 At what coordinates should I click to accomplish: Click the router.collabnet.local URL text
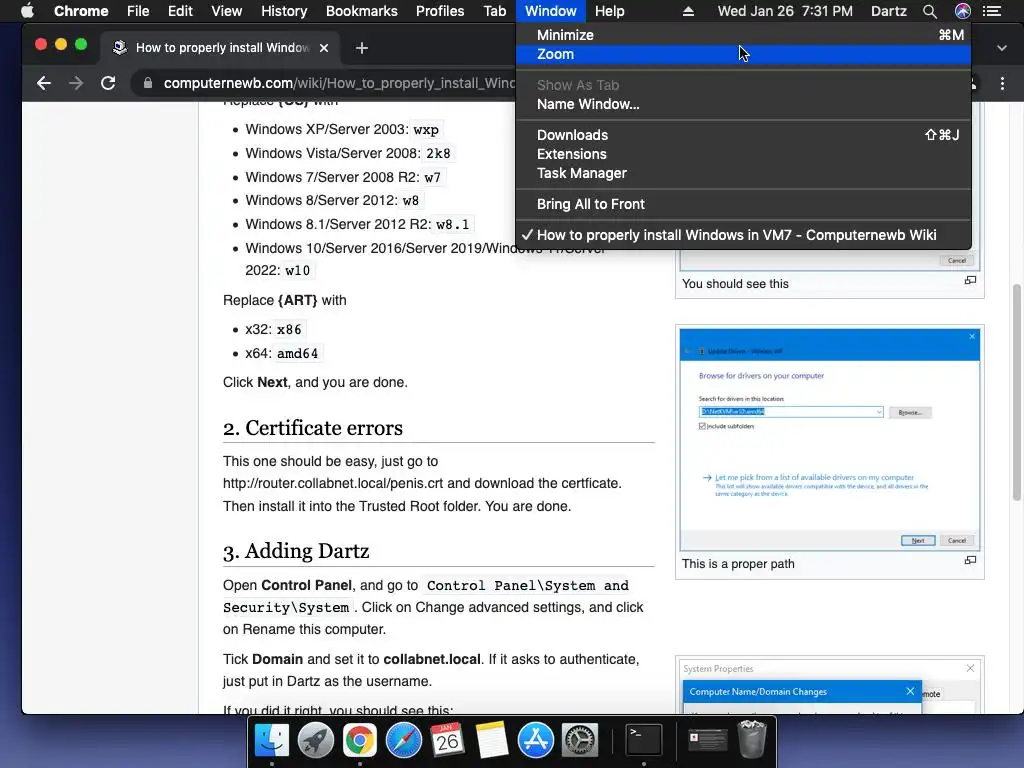tap(333, 483)
